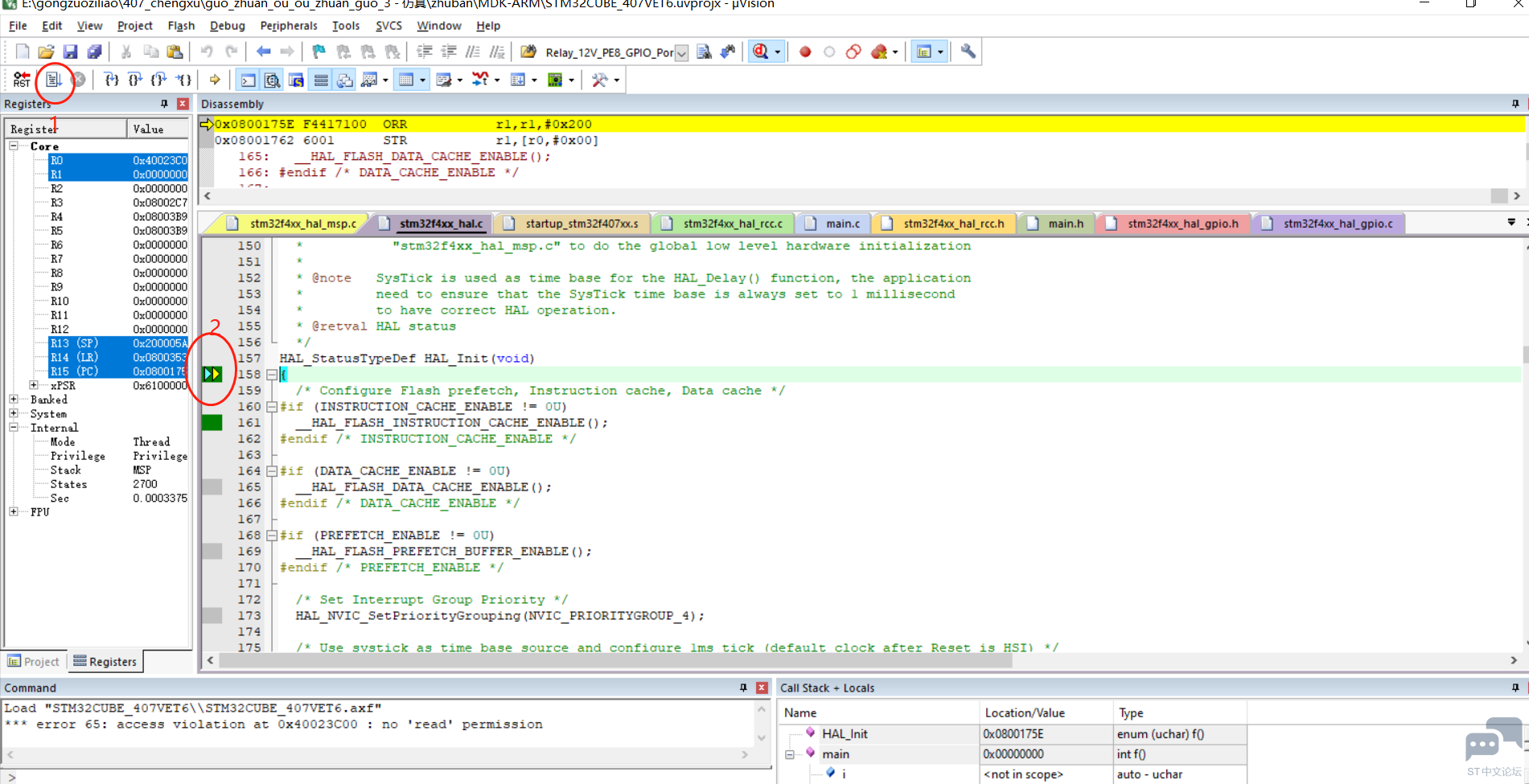Viewport: 1529px width, 784px height.
Task: Close the Registers panel with red X
Action: [x=183, y=104]
